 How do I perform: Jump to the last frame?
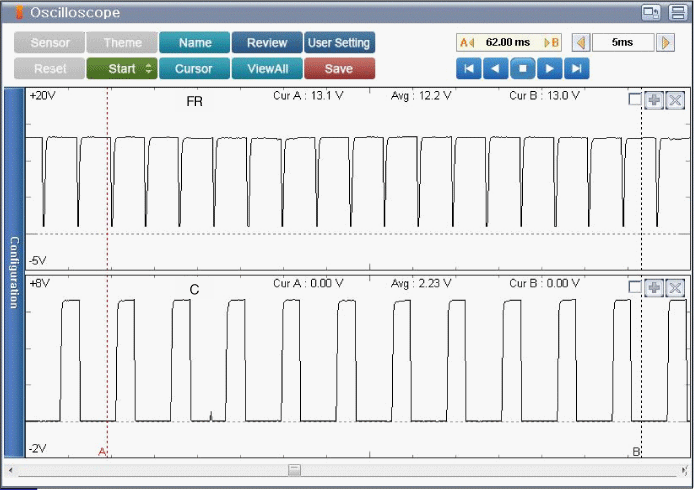(x=577, y=69)
